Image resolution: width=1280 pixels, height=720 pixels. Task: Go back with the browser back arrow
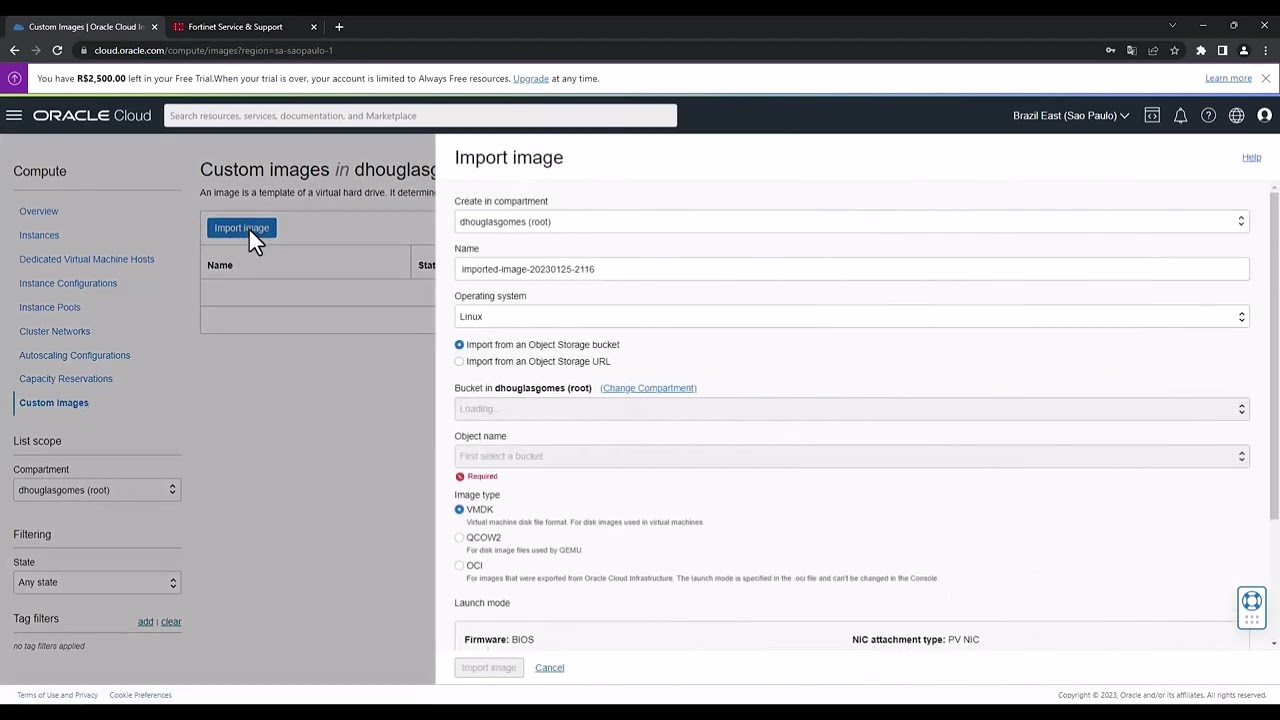pyautogui.click(x=14, y=50)
